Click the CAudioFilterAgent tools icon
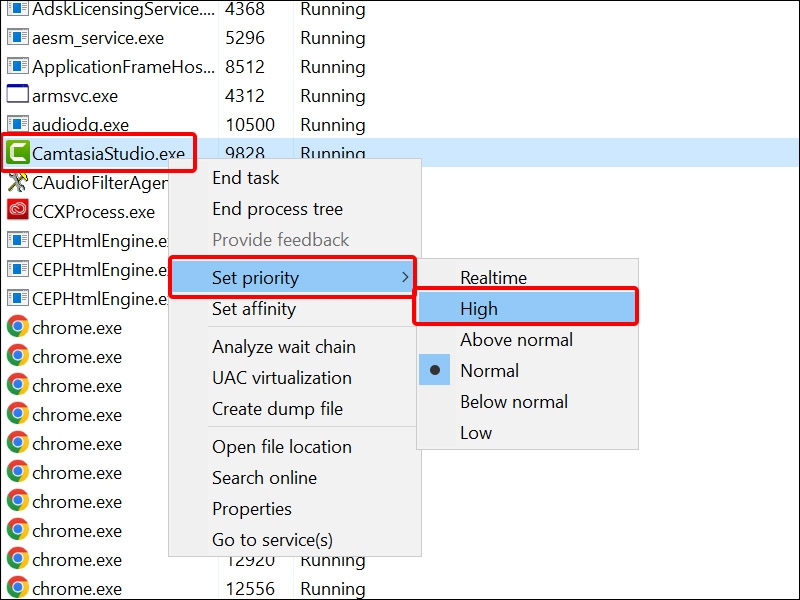Viewport: 800px width, 600px height. (17, 182)
